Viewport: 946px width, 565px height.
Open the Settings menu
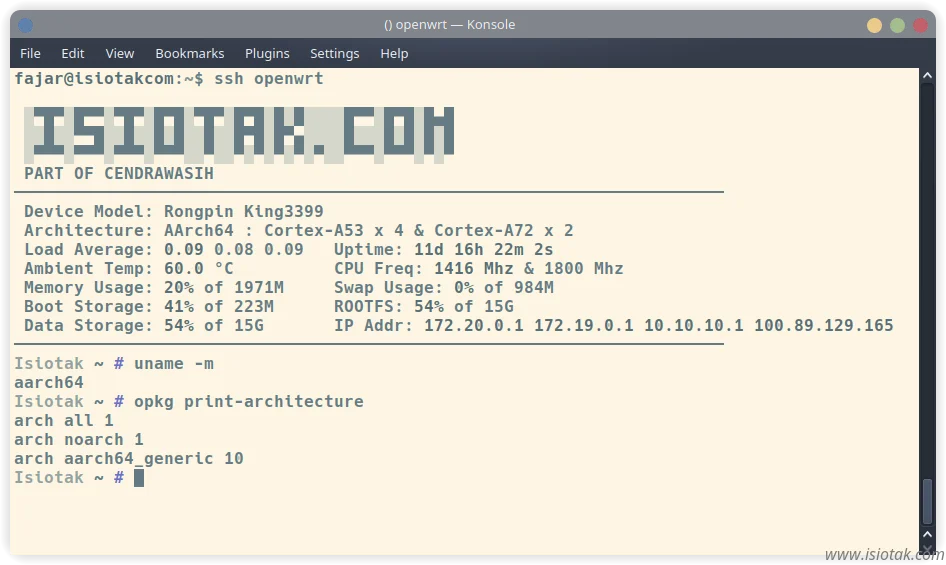(x=334, y=53)
